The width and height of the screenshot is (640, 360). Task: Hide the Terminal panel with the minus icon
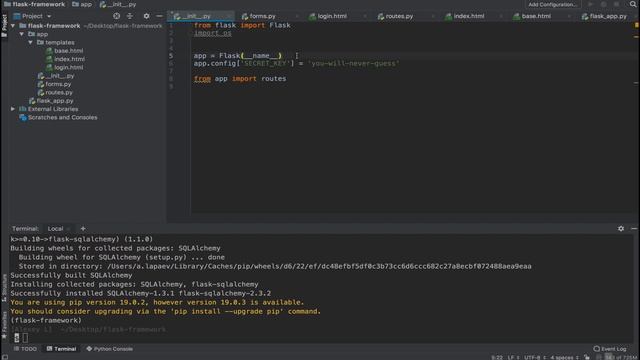[634, 229]
